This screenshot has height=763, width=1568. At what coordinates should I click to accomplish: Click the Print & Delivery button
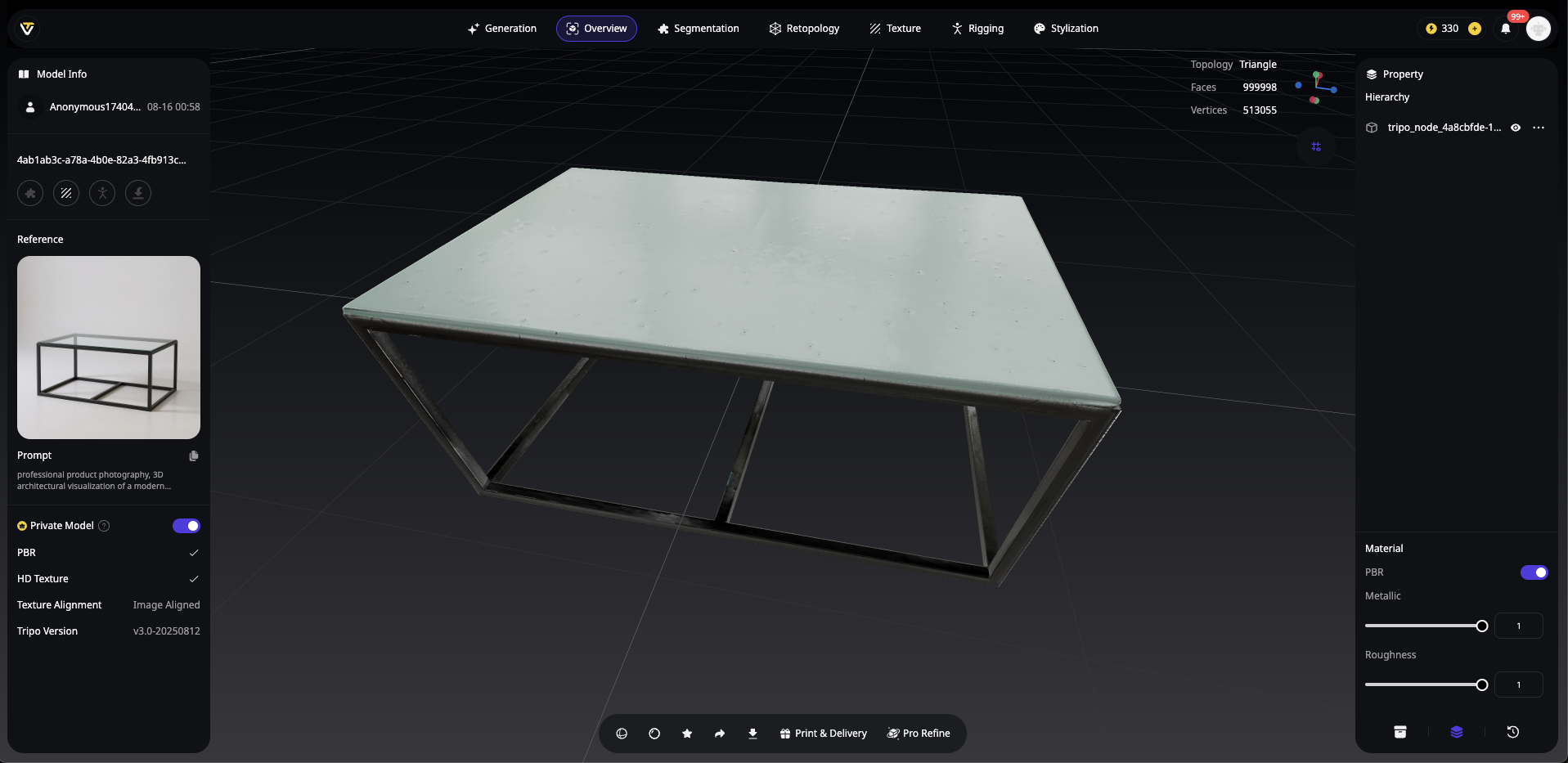tap(823, 734)
